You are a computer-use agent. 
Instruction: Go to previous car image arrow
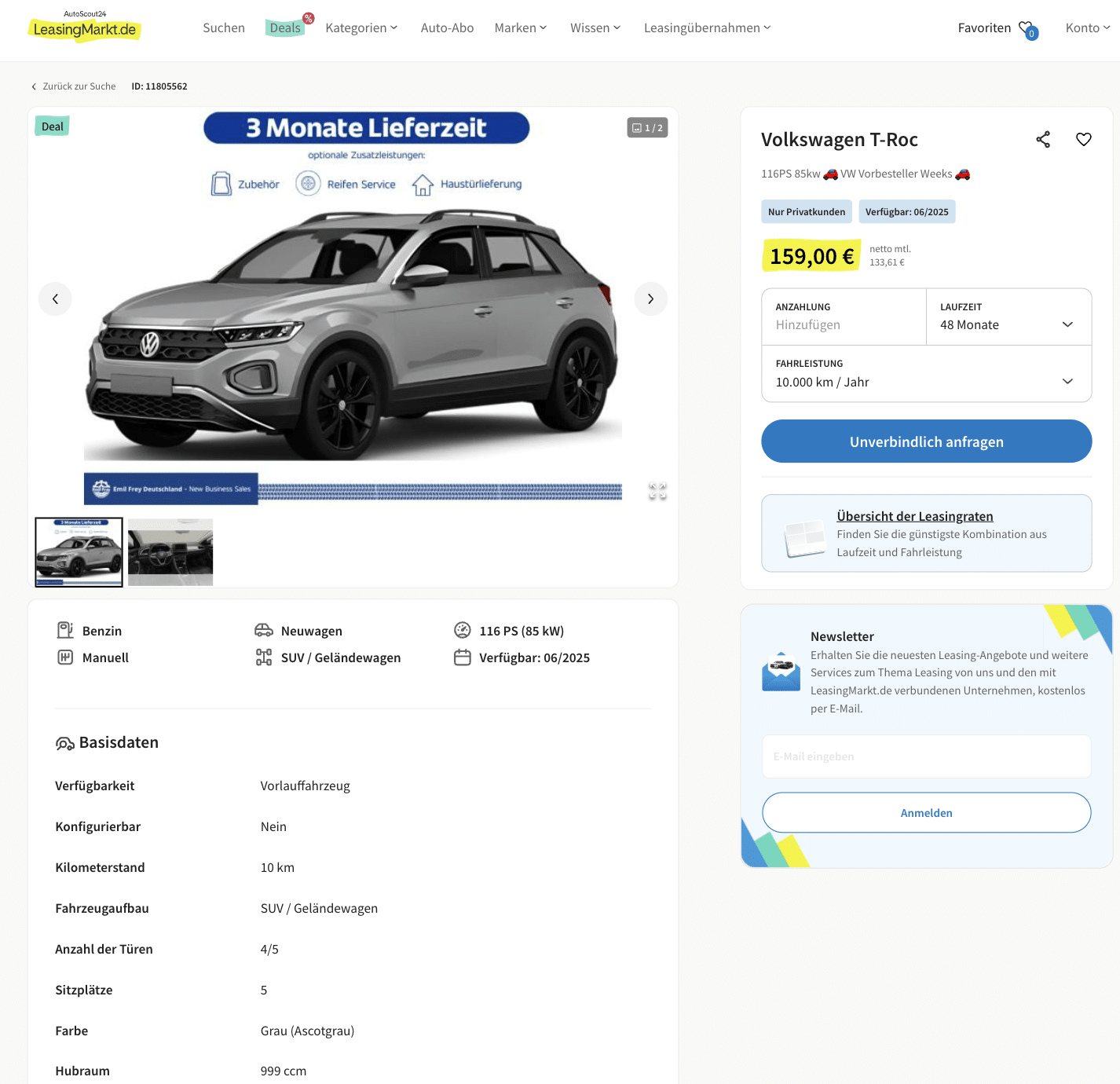(55, 299)
